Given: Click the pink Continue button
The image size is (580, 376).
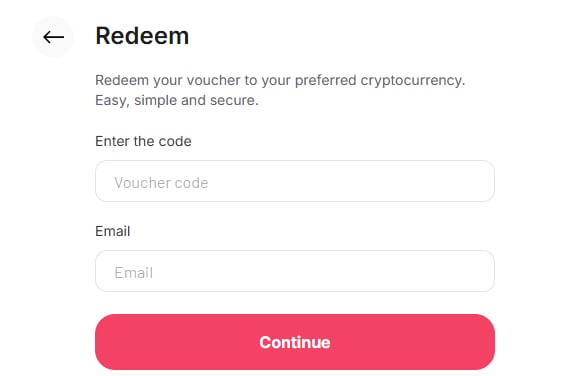Looking at the screenshot, I should click(x=295, y=342).
